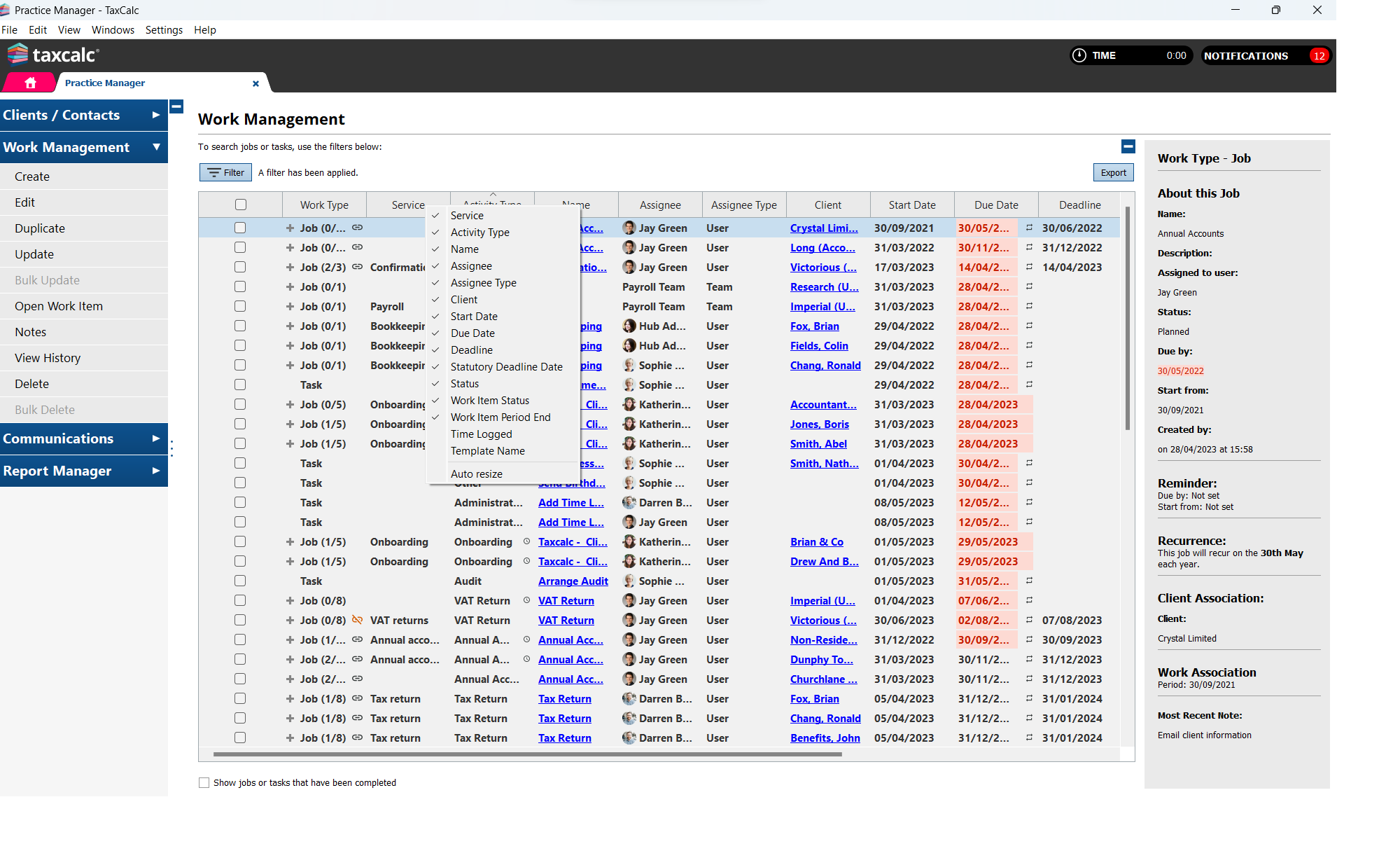Viewport: 1400px width, 858px height.
Task: Click the timer clock icon
Action: click(1079, 55)
